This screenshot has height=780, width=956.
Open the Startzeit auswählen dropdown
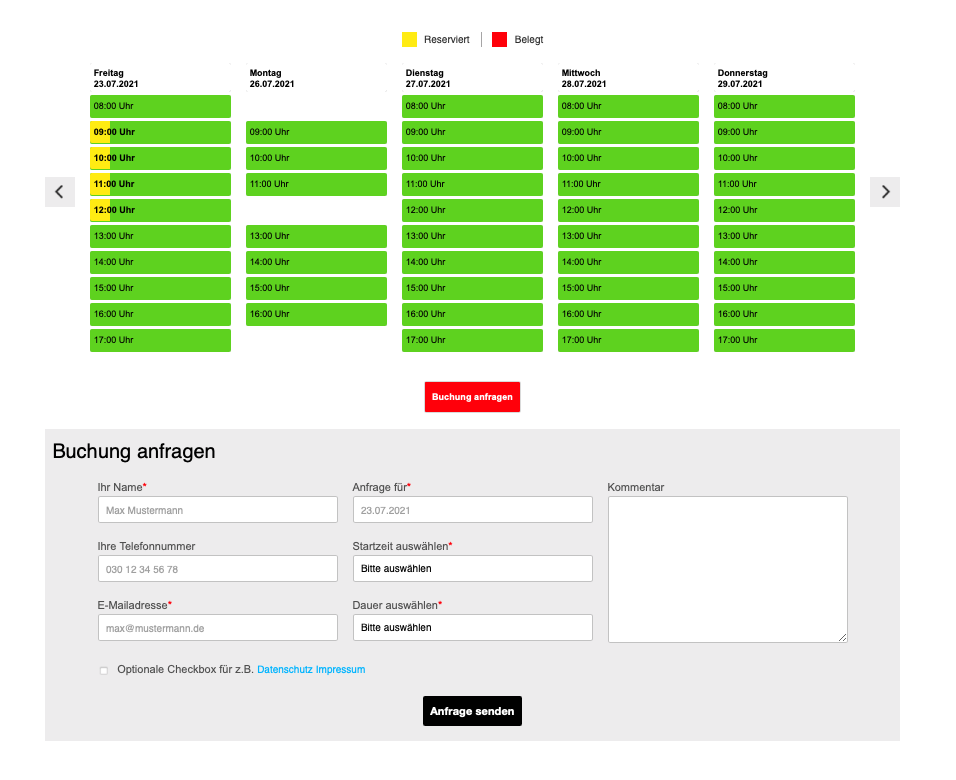(x=472, y=569)
